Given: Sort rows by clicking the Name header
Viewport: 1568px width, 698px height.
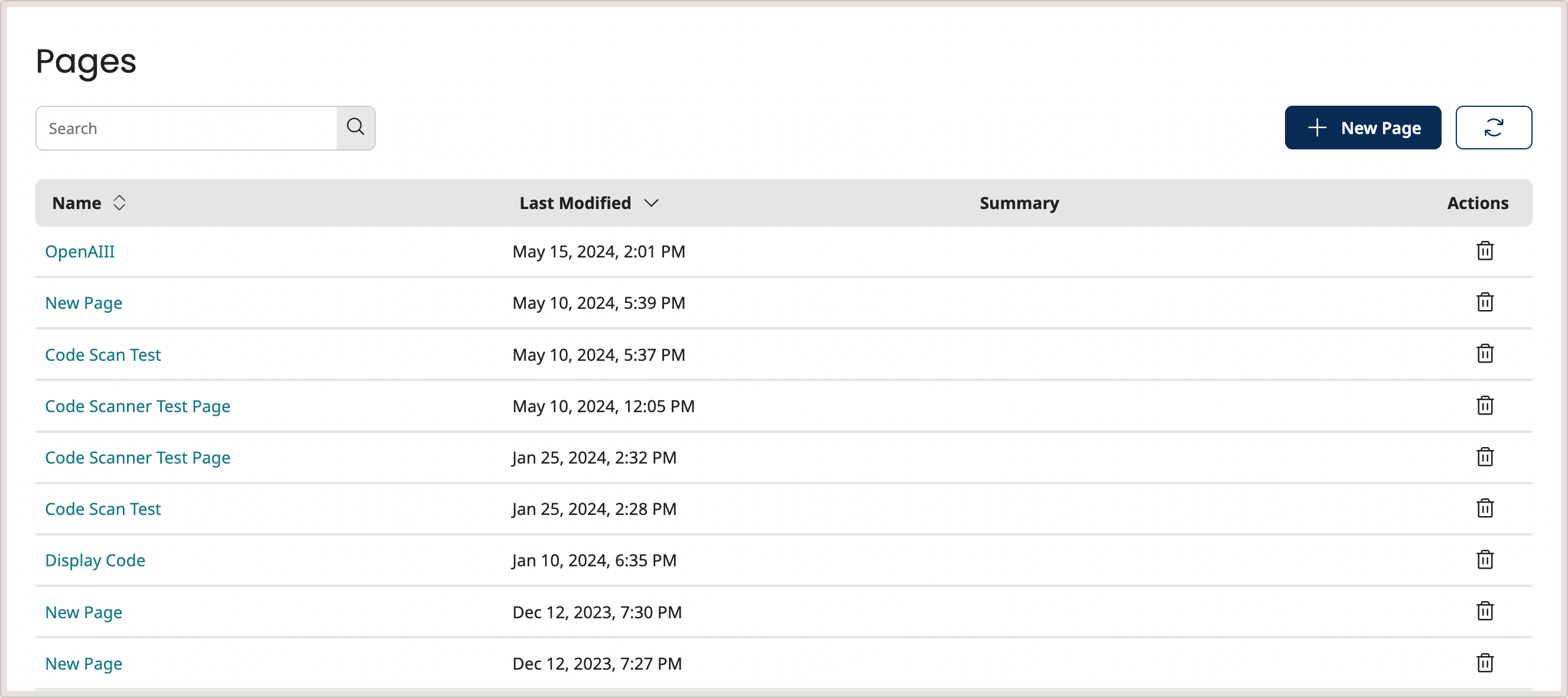Looking at the screenshot, I should tap(77, 203).
